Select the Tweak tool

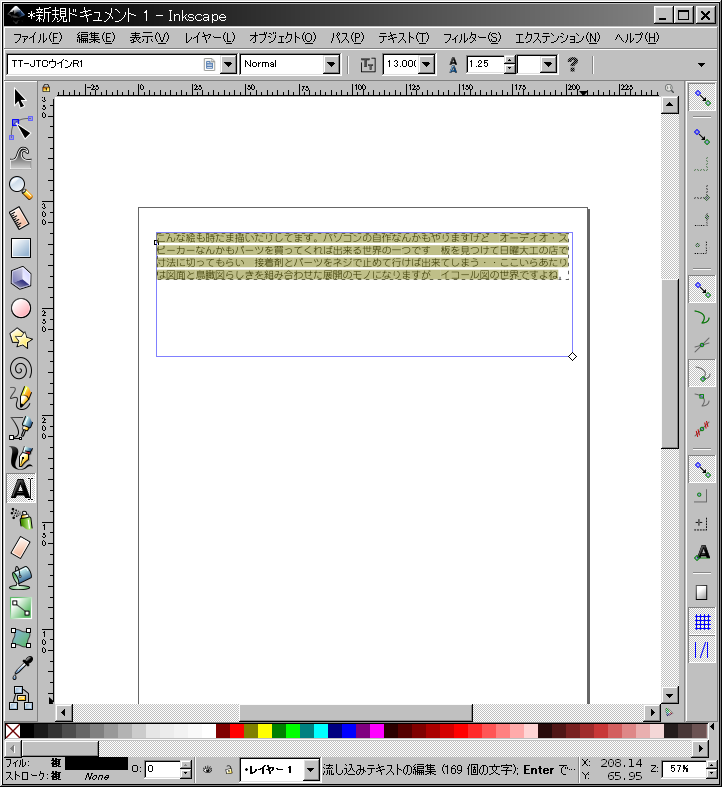20,158
